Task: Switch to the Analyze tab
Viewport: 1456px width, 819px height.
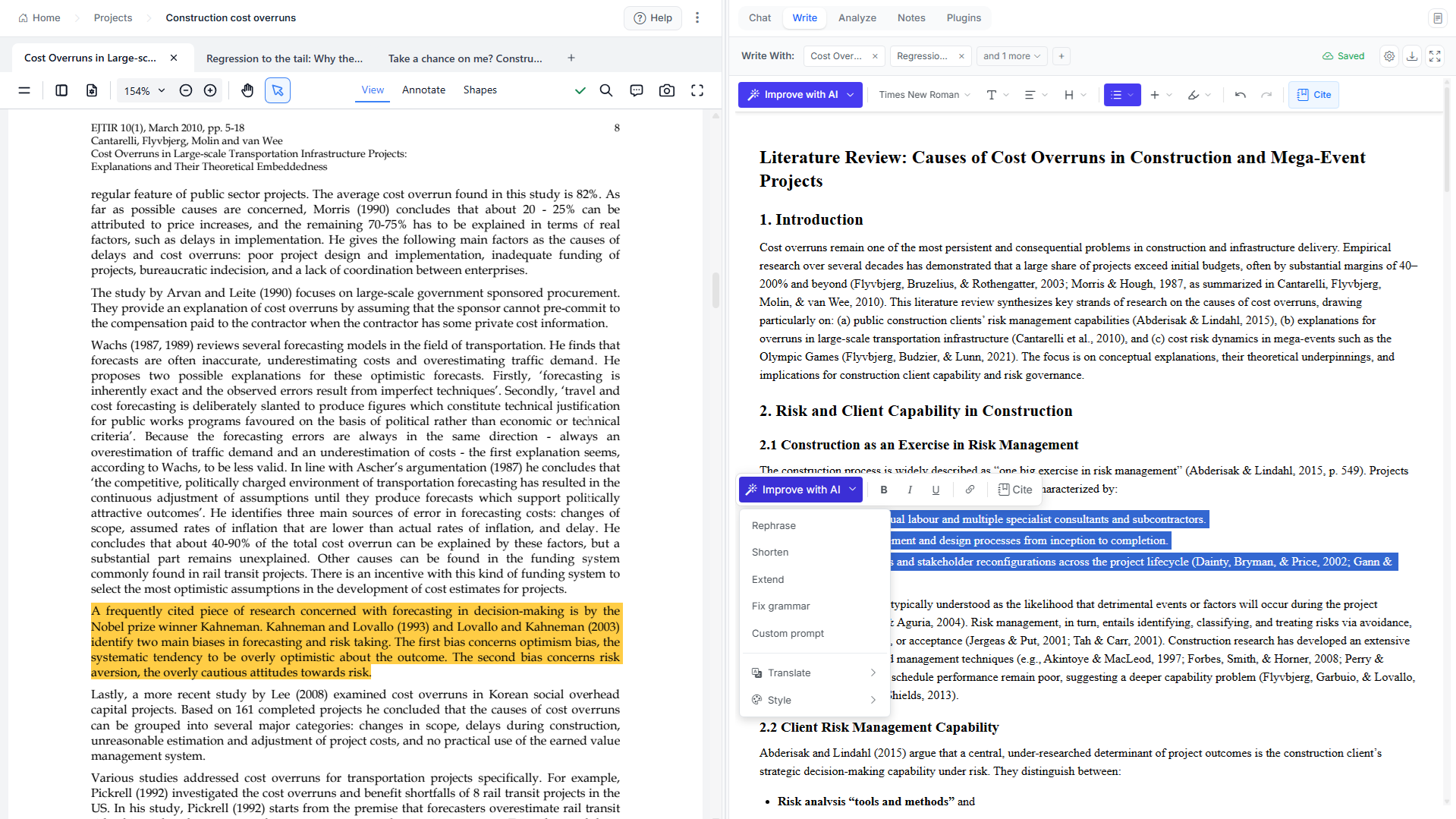Action: tap(857, 17)
